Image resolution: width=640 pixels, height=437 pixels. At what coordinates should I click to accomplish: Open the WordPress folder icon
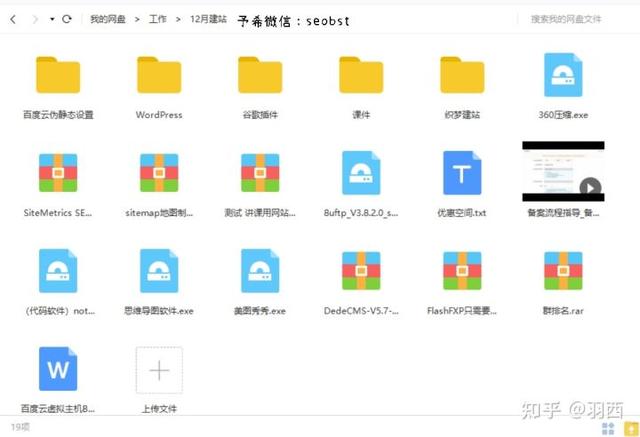coord(159,75)
